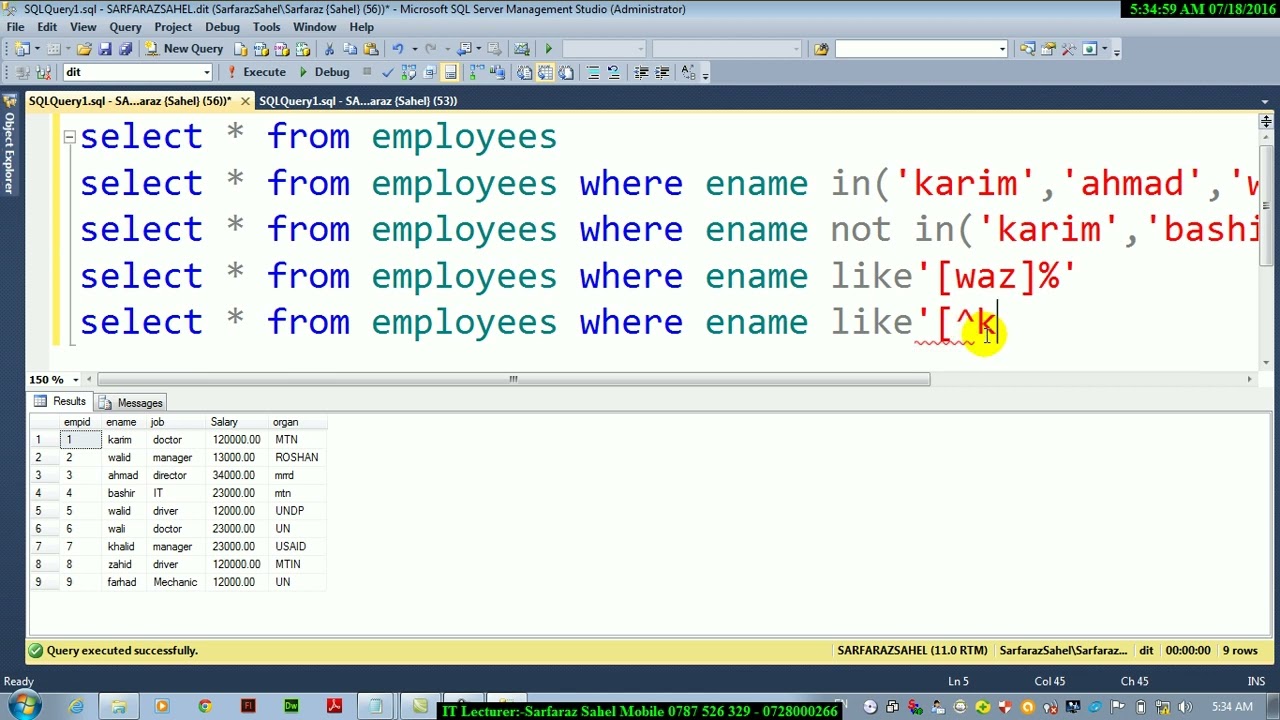
Task: Click the Save icon
Action: click(105, 48)
